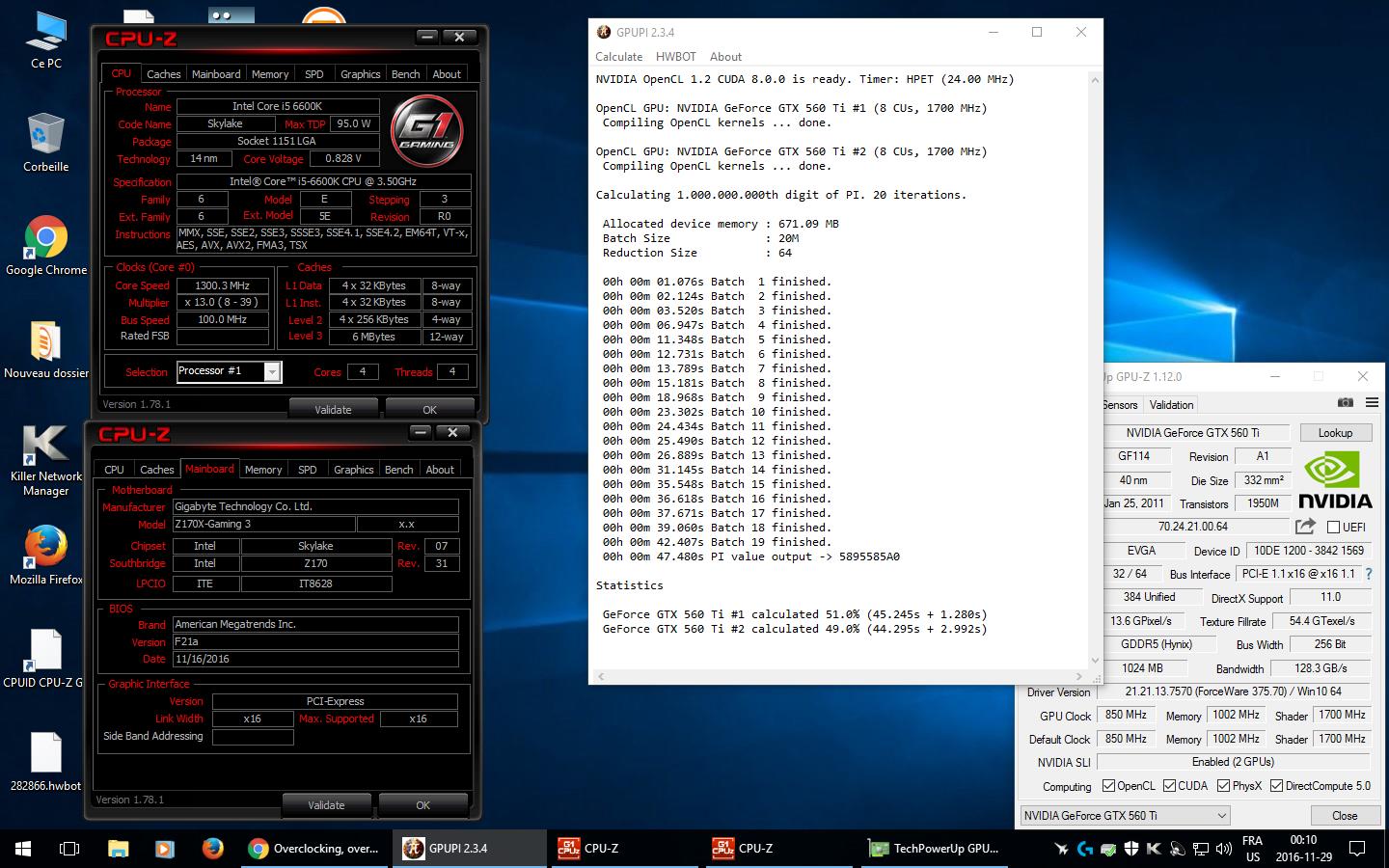The width and height of the screenshot is (1389, 868).
Task: Click the Close button in GPU-Z
Action: [x=1345, y=816]
